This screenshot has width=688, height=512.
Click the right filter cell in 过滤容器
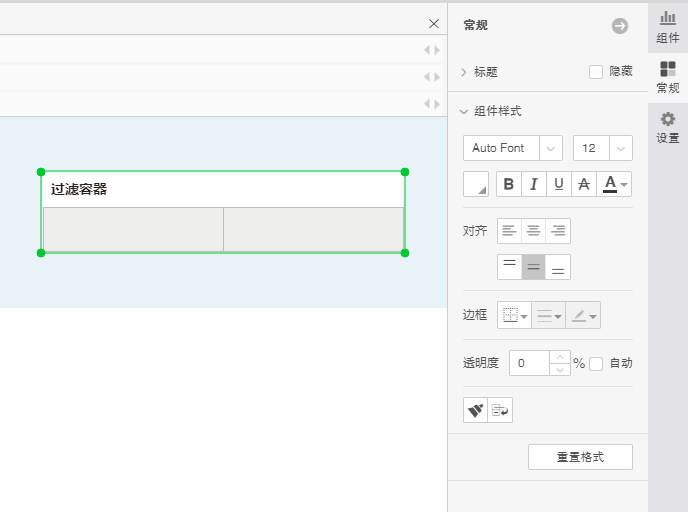314,229
